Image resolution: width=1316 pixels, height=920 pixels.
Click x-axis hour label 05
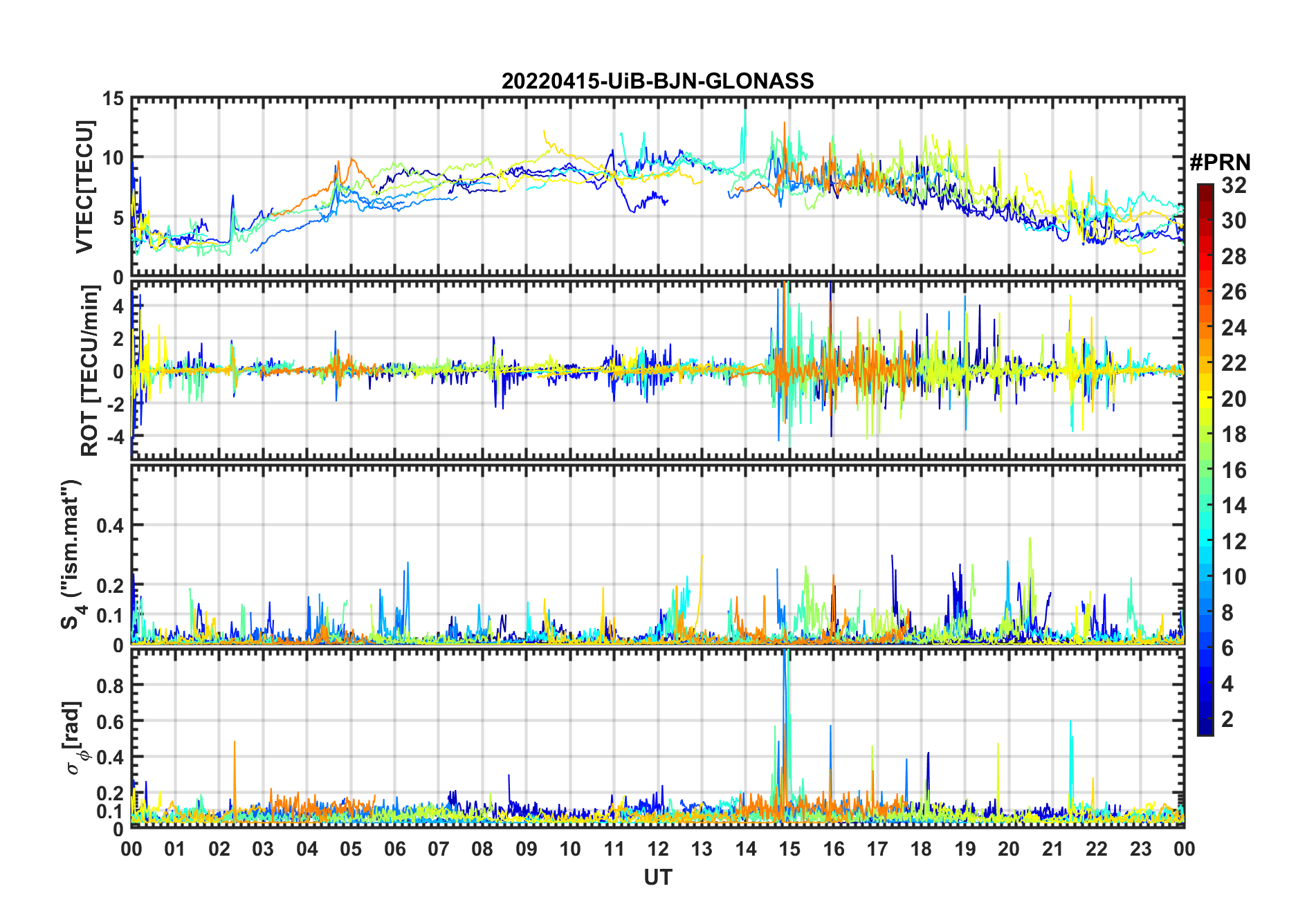351,849
